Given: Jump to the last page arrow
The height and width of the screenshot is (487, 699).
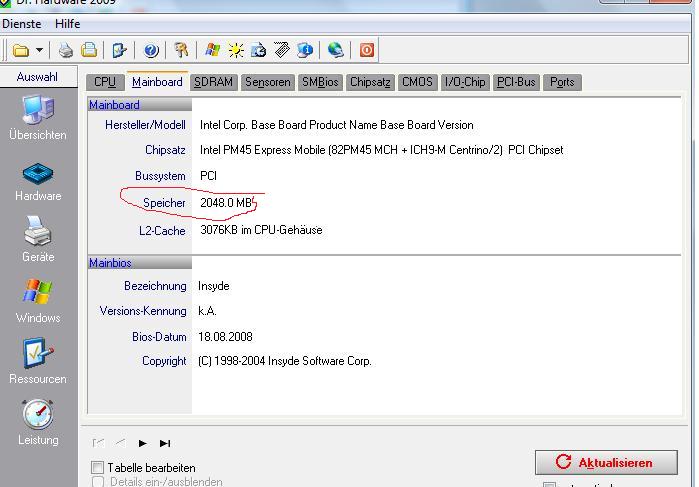Looking at the screenshot, I should (165, 443).
